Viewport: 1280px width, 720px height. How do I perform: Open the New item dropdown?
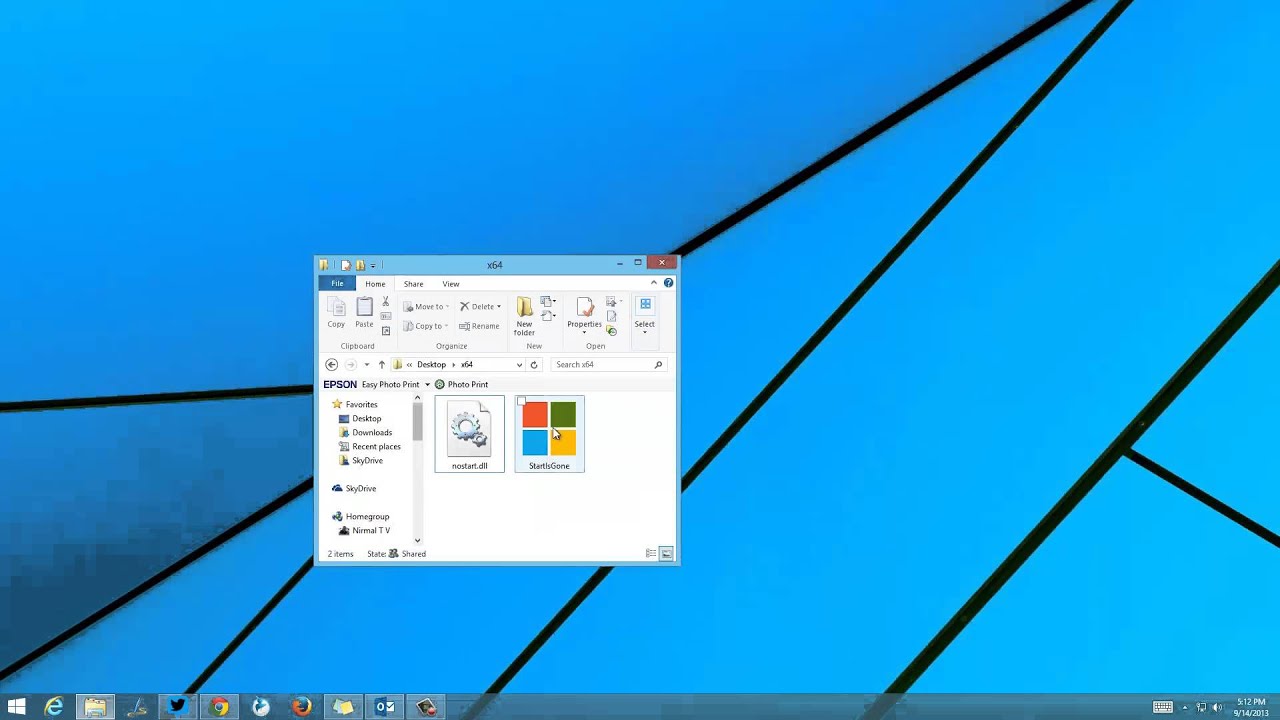pos(548,301)
